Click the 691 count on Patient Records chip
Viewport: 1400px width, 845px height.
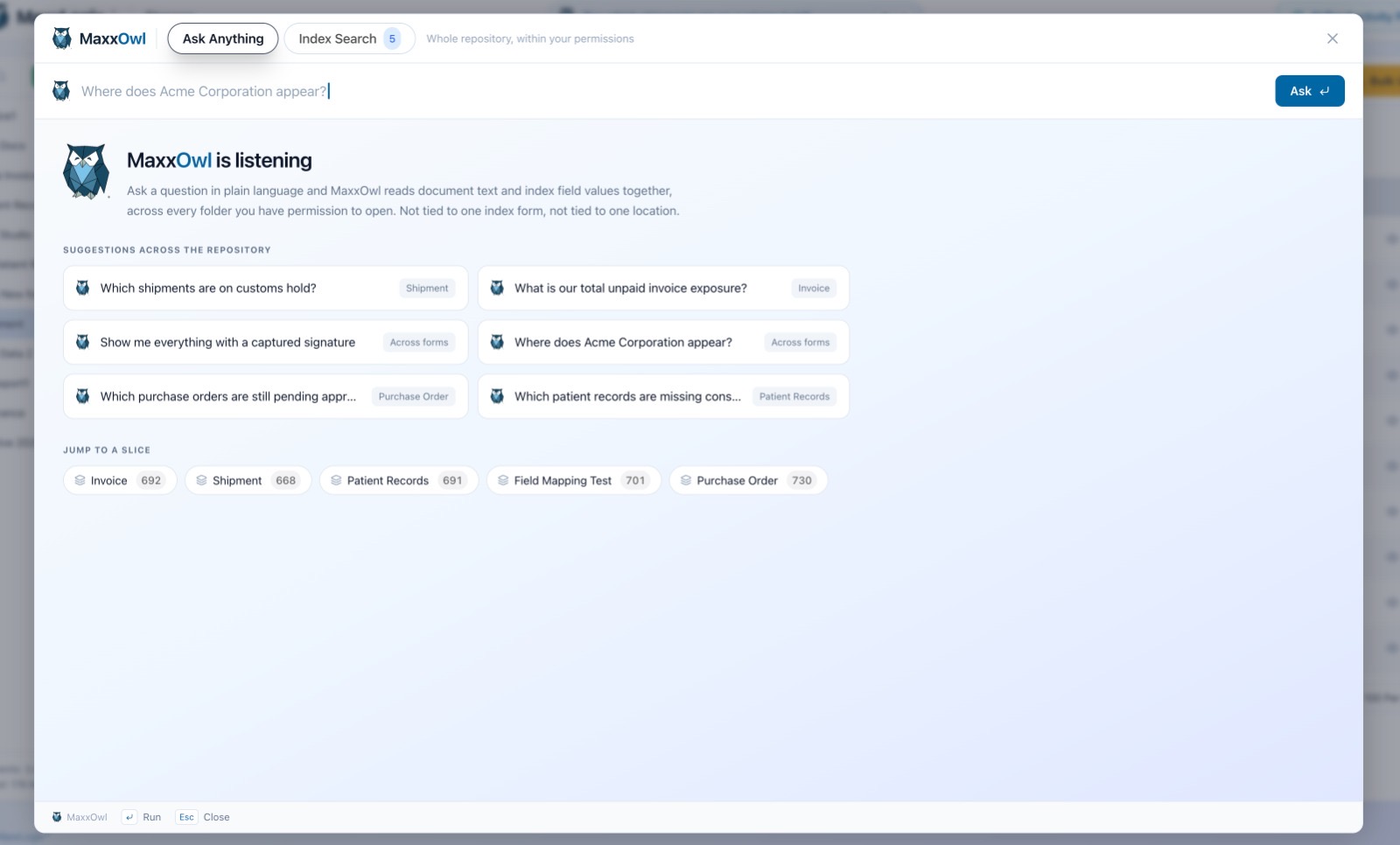(452, 480)
